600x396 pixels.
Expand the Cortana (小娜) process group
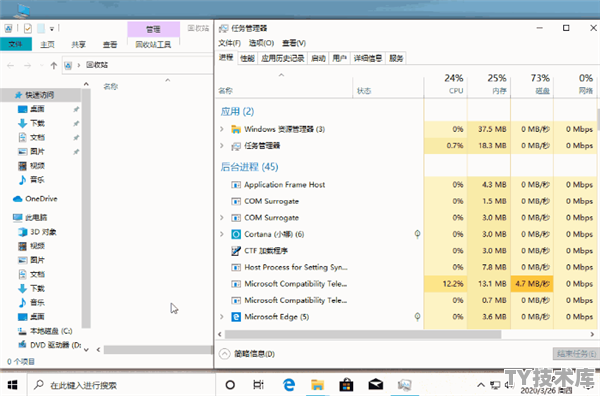click(x=222, y=234)
